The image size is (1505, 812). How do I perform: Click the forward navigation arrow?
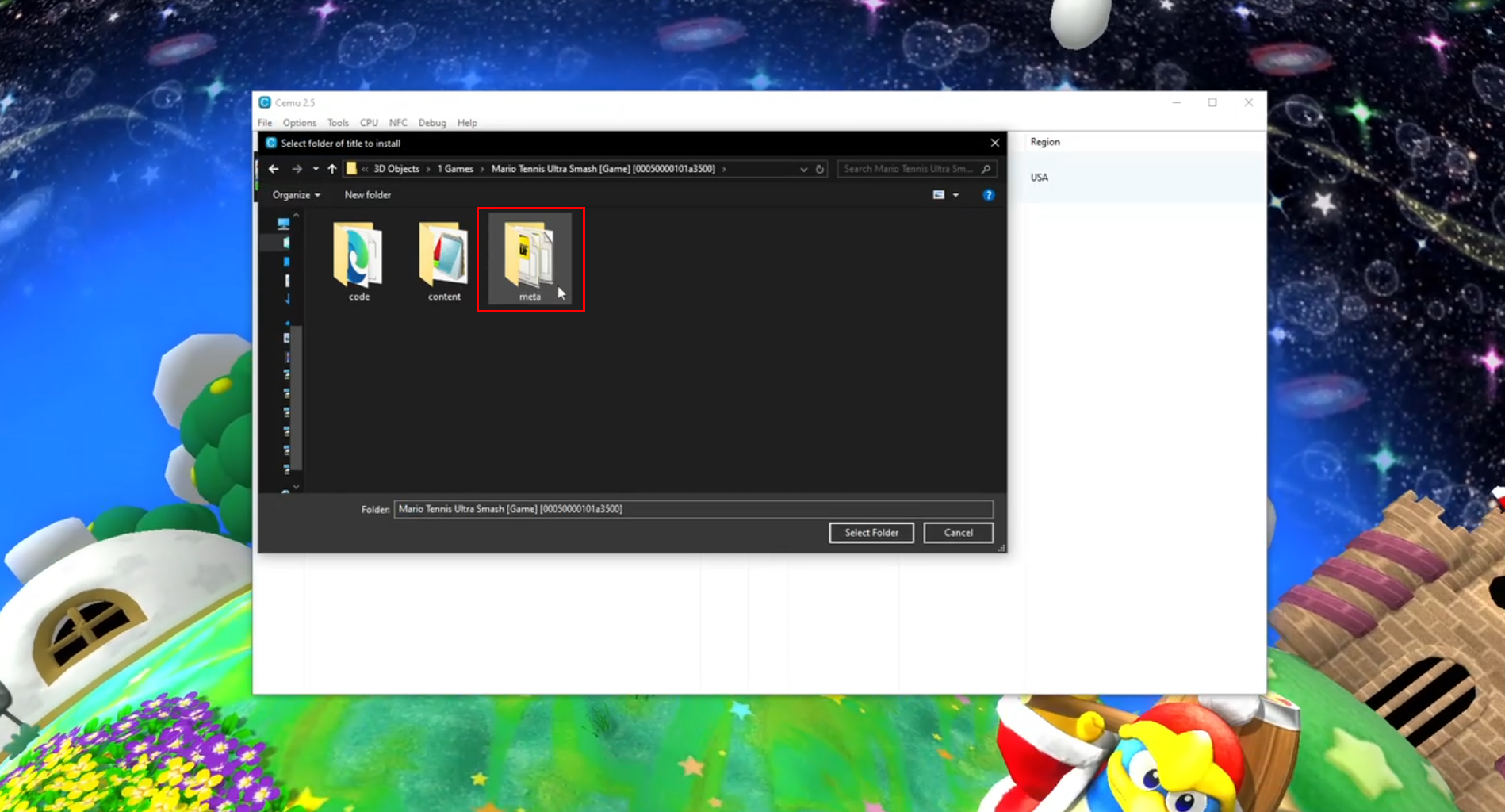click(x=297, y=169)
